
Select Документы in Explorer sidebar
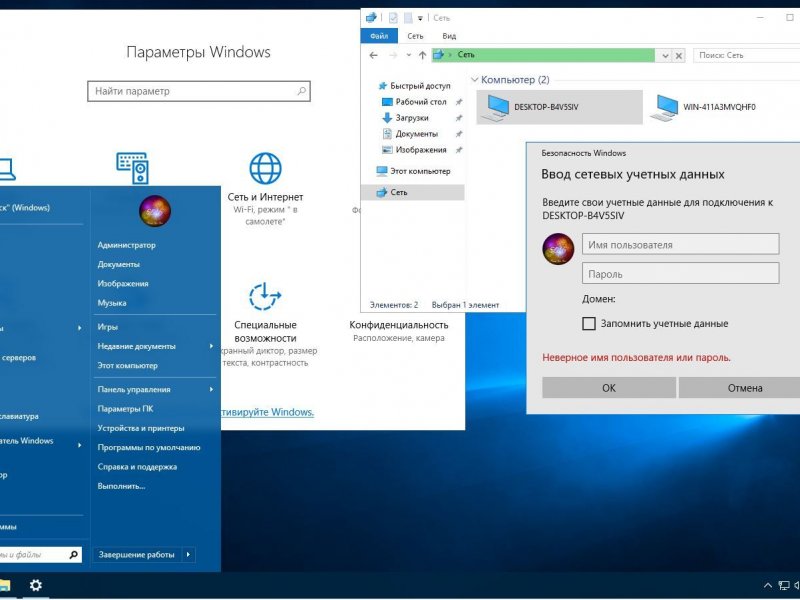pos(416,134)
